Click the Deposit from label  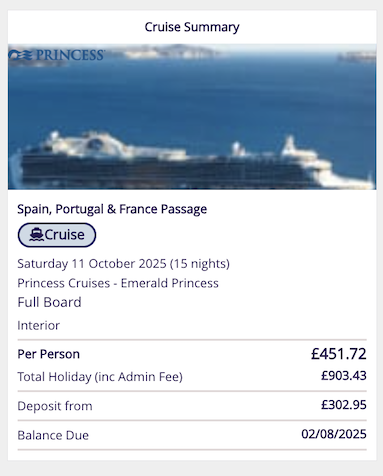pyautogui.click(x=55, y=406)
